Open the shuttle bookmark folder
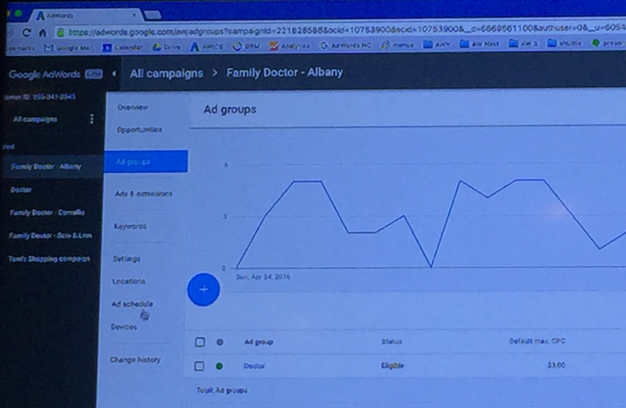 pyautogui.click(x=563, y=43)
